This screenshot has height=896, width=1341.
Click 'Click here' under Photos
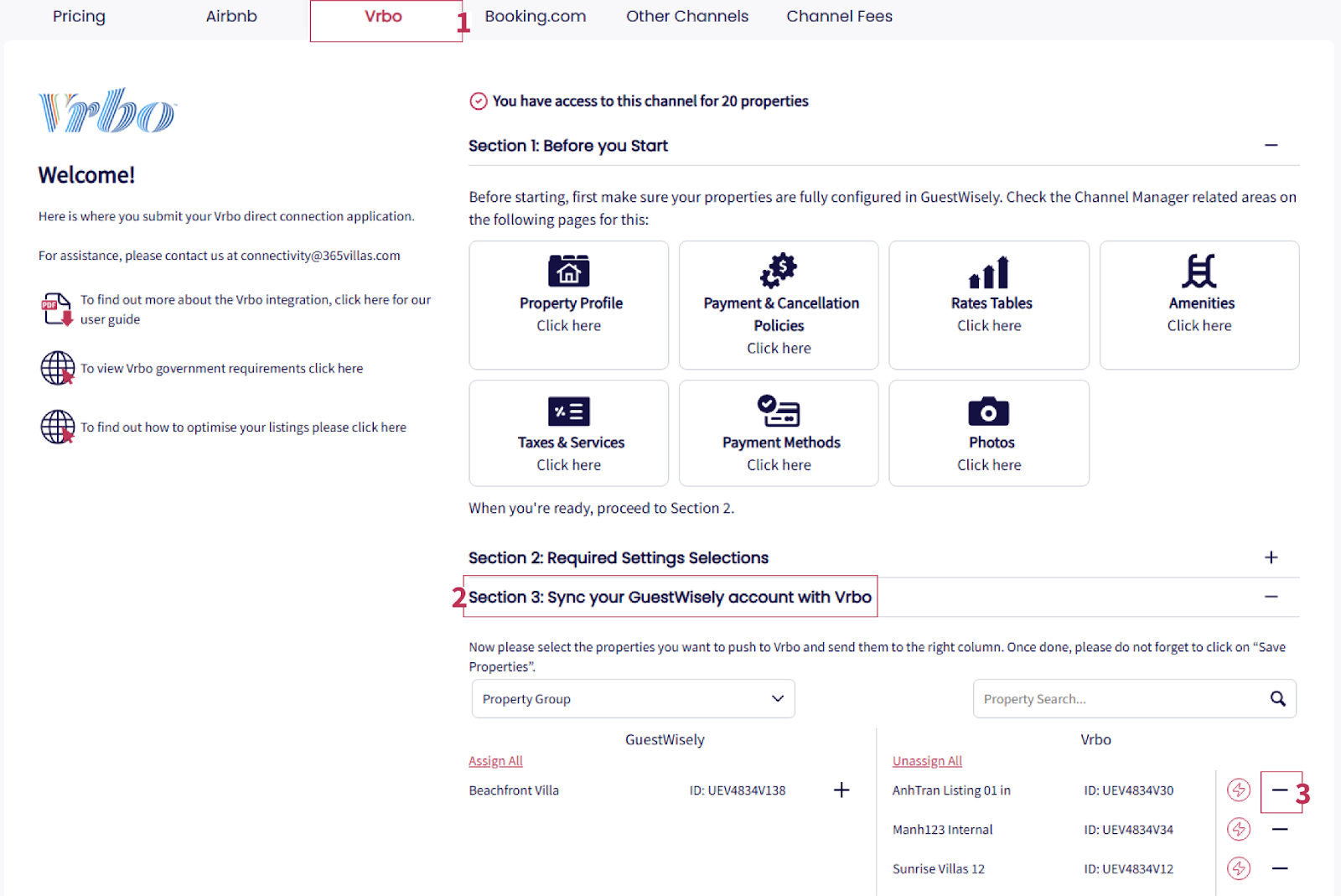(x=989, y=464)
